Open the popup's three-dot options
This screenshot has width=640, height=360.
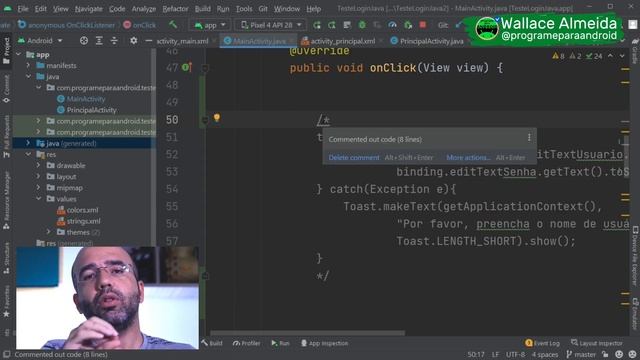529,138
